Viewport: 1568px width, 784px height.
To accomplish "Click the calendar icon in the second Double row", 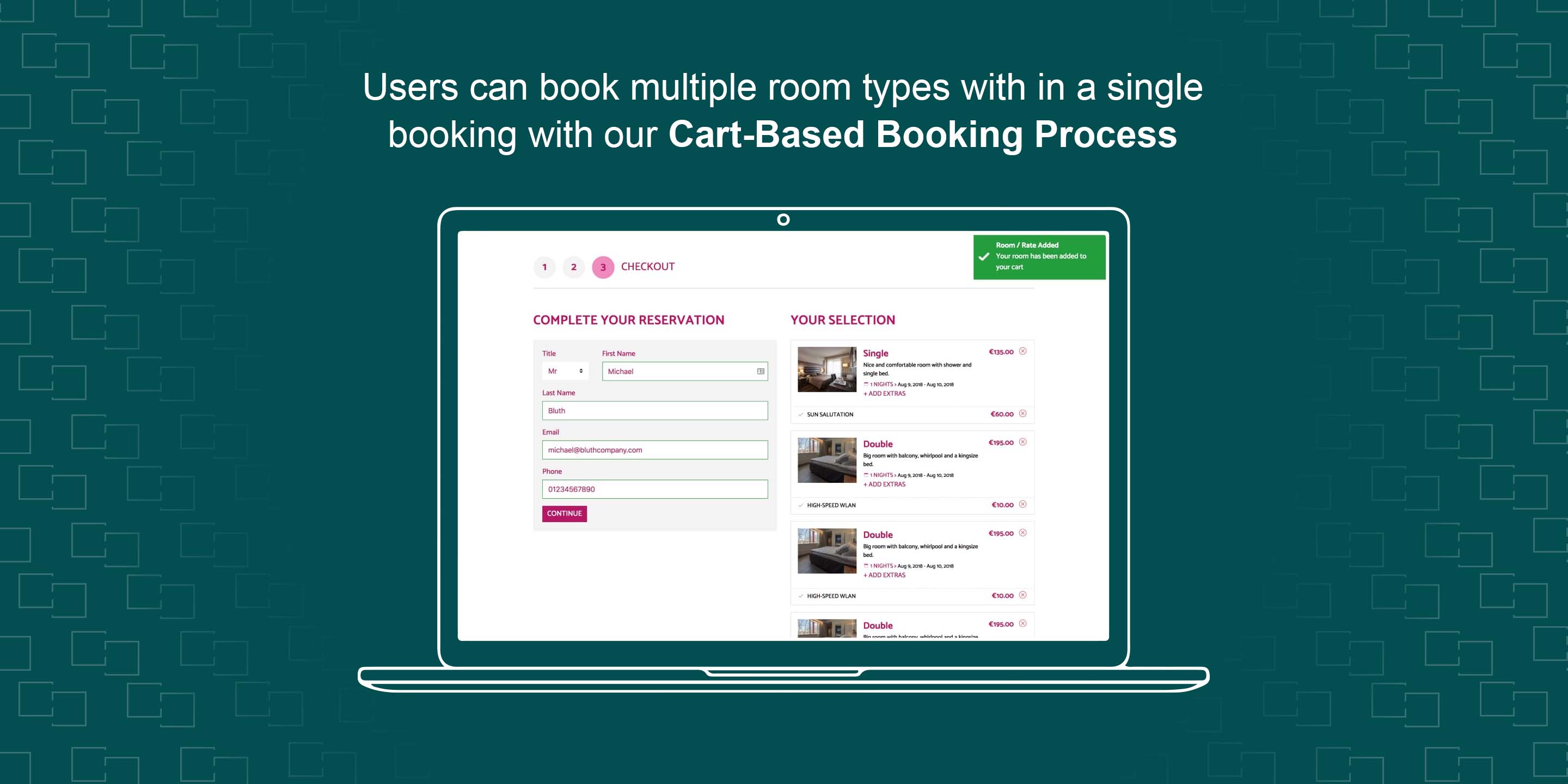I will 866,566.
